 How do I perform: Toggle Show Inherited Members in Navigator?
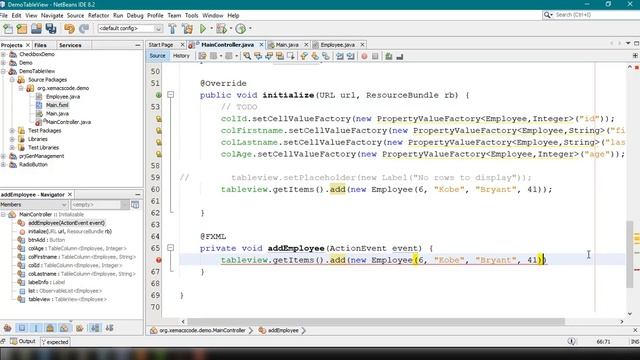pyautogui.click(x=7, y=328)
